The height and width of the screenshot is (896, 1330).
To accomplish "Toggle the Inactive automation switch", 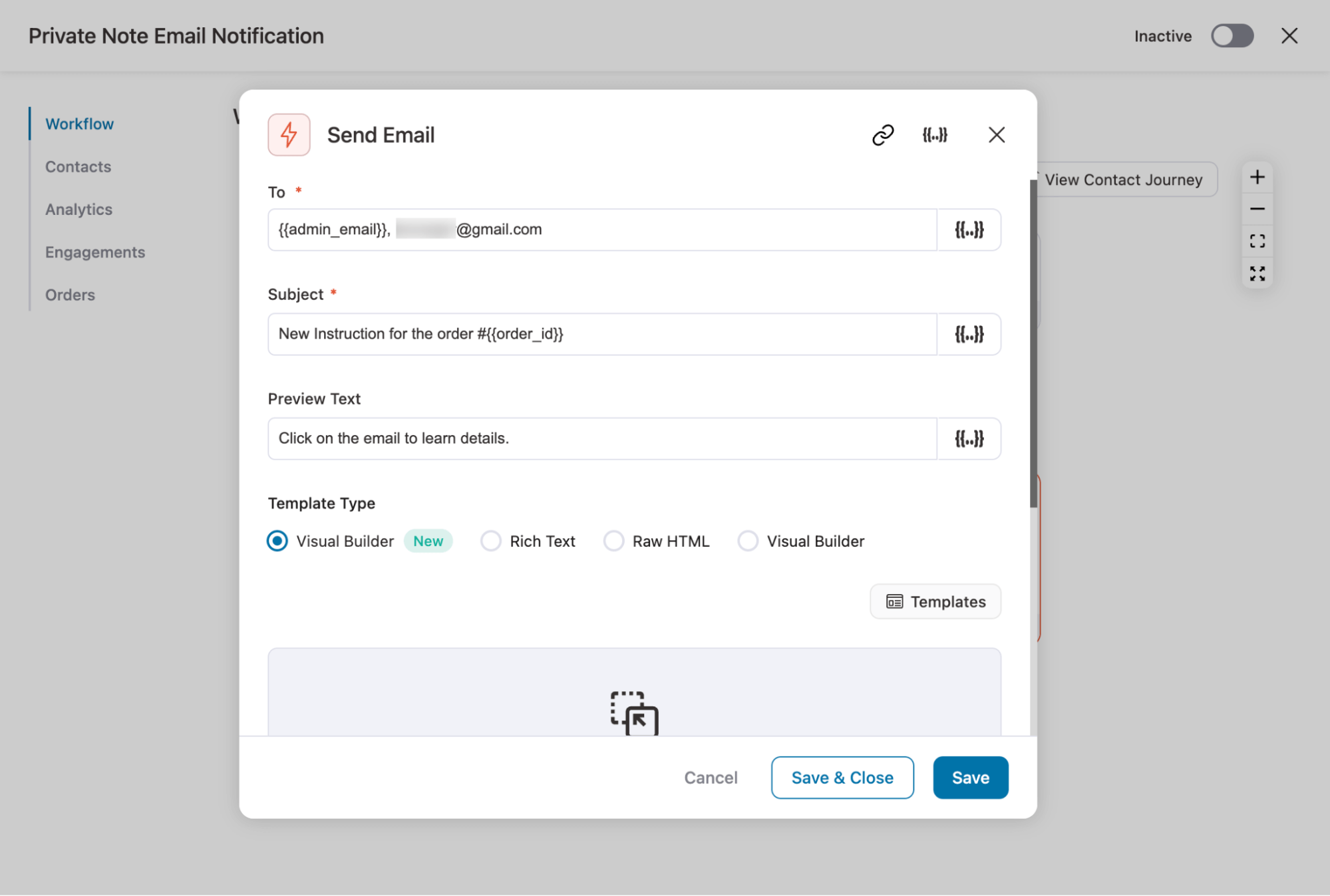I will (1232, 36).
